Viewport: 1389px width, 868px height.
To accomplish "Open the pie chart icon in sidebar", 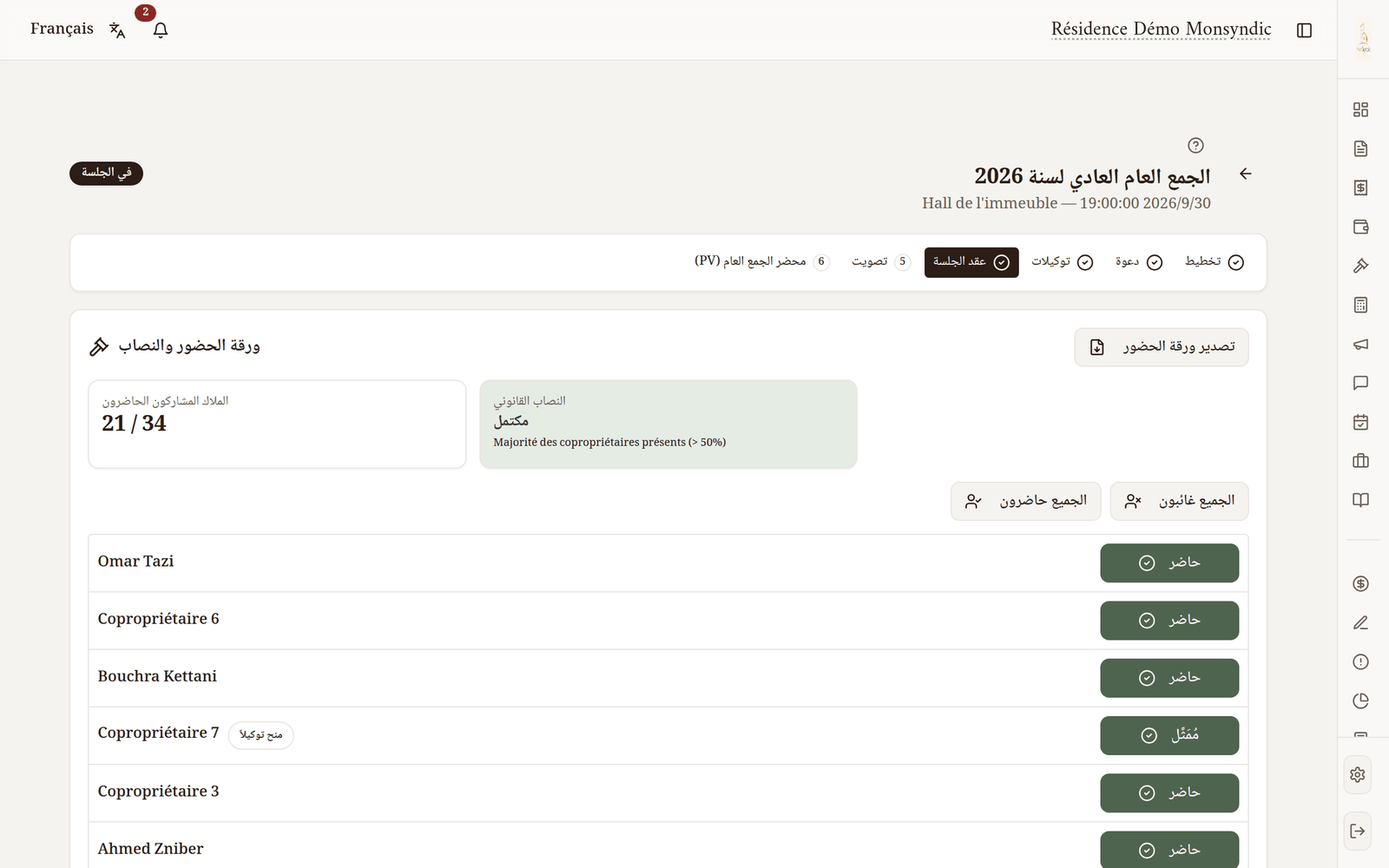I will (1360, 700).
